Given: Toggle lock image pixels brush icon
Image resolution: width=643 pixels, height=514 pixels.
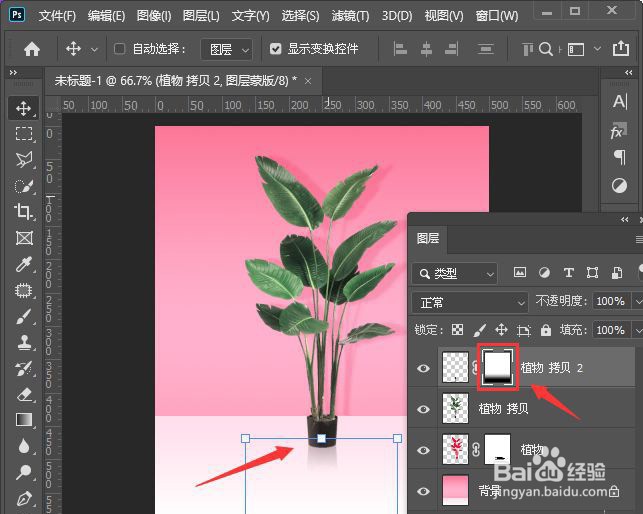Looking at the screenshot, I should click(x=479, y=329).
